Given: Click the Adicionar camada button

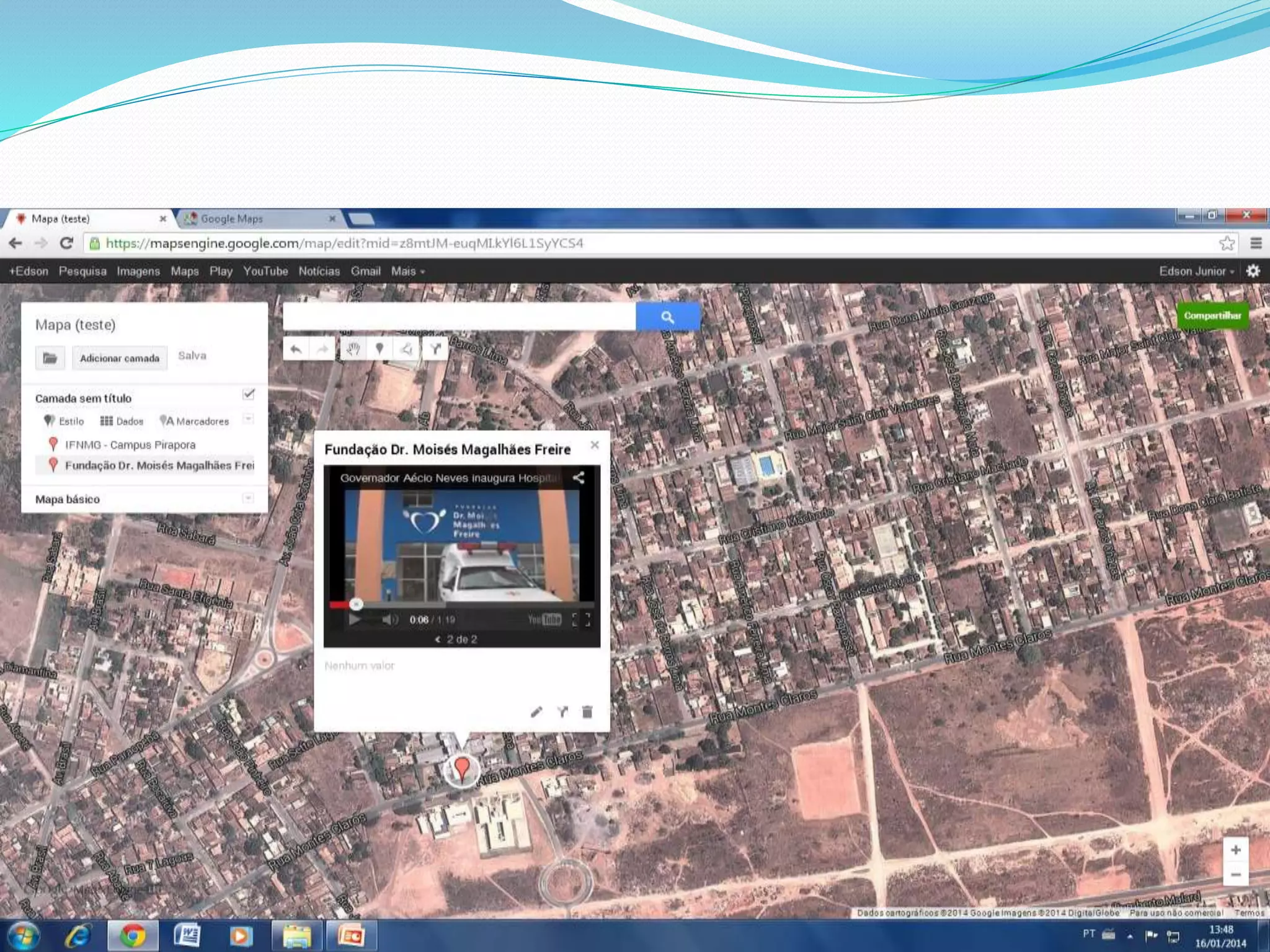Looking at the screenshot, I should [120, 358].
